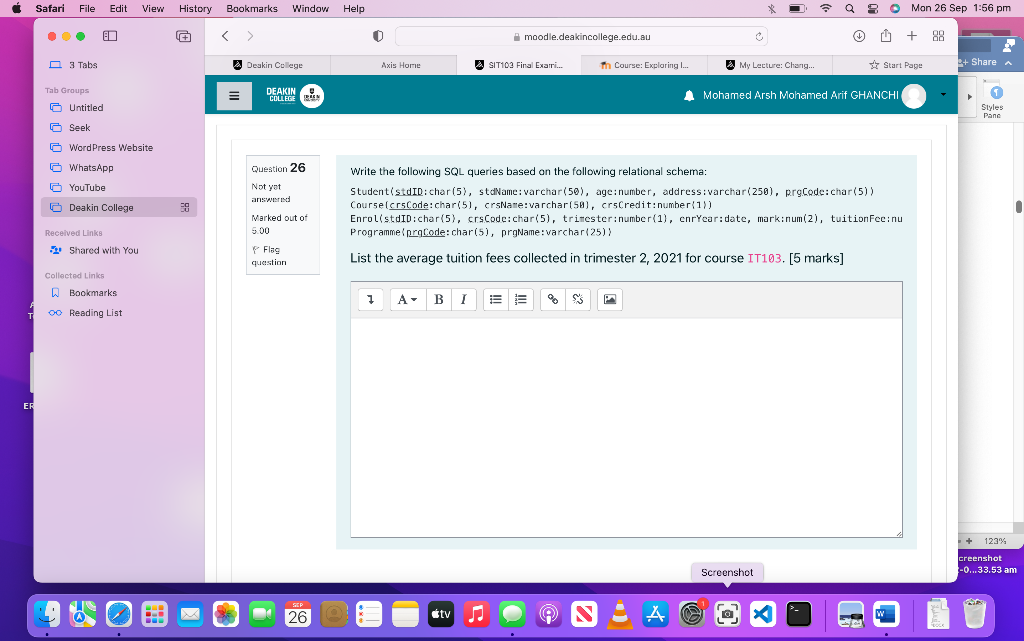Viewport: 1024px width, 641px height.
Task: Insert a numbered list
Action: coord(520,300)
